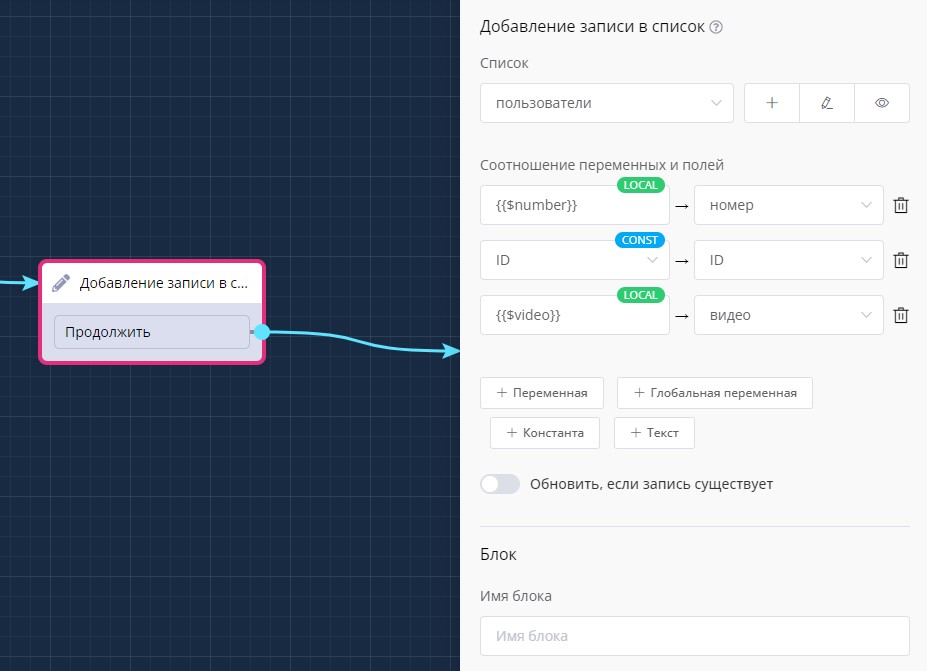
Task: Add a constant with '+ Константа'
Action: [544, 433]
